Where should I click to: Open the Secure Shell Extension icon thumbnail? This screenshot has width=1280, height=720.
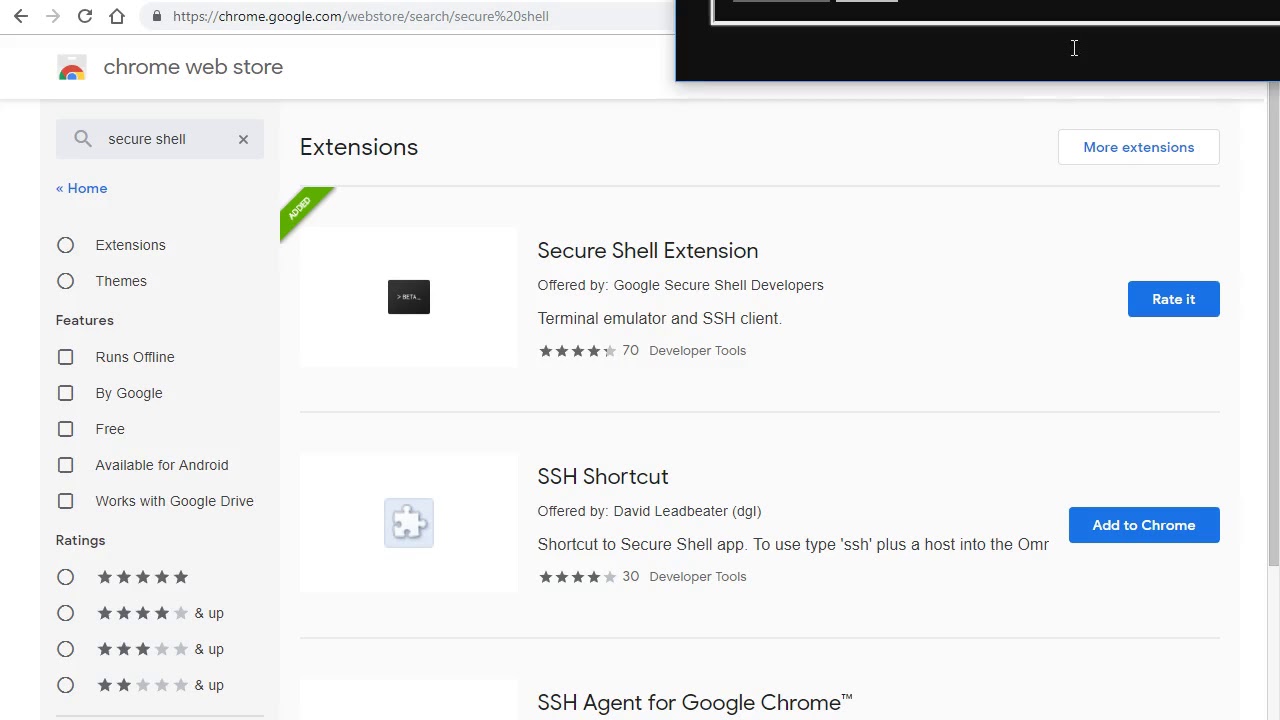(x=409, y=297)
